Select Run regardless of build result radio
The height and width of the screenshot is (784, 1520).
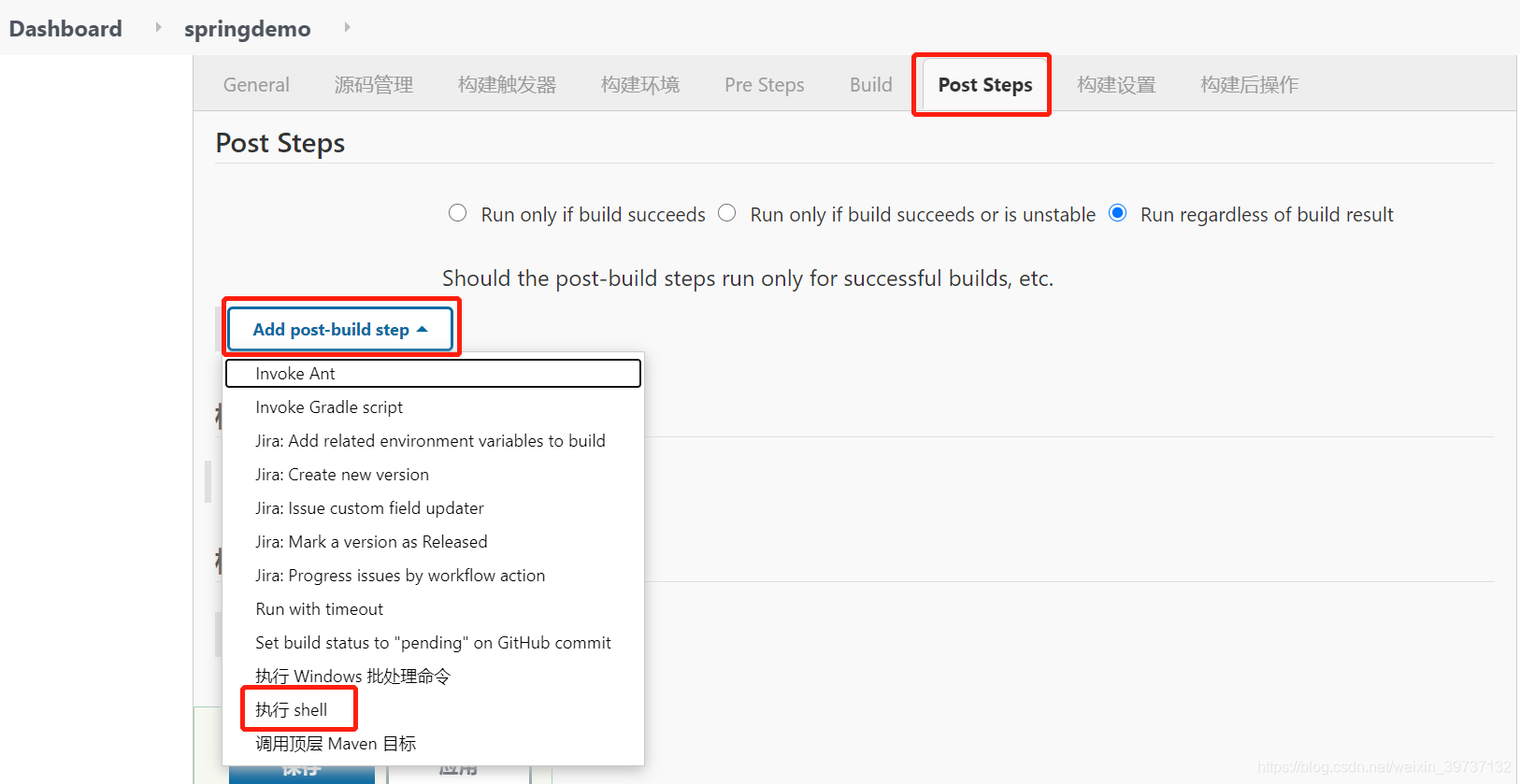pyautogui.click(x=1117, y=213)
